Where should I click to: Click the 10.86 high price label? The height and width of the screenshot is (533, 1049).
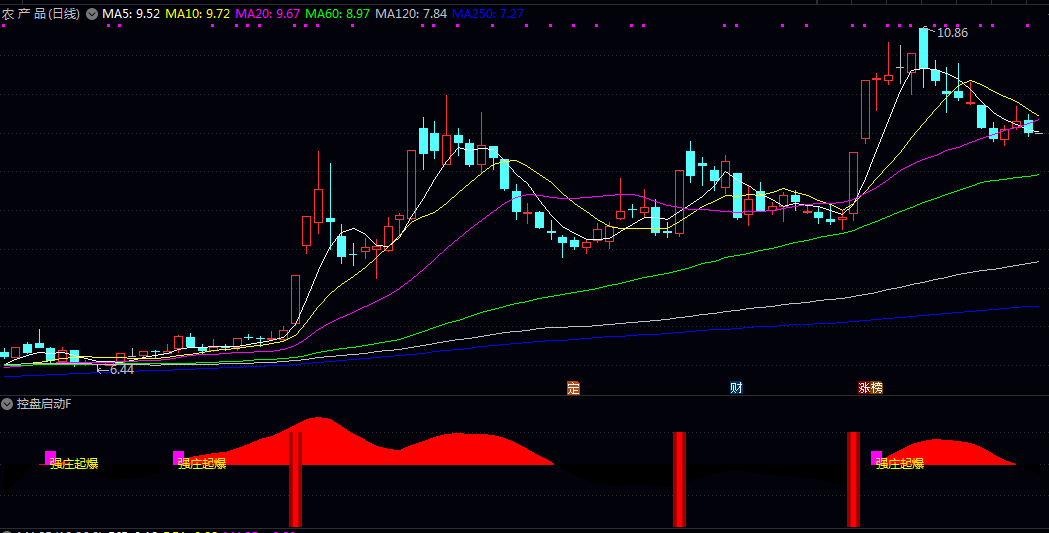(952, 33)
